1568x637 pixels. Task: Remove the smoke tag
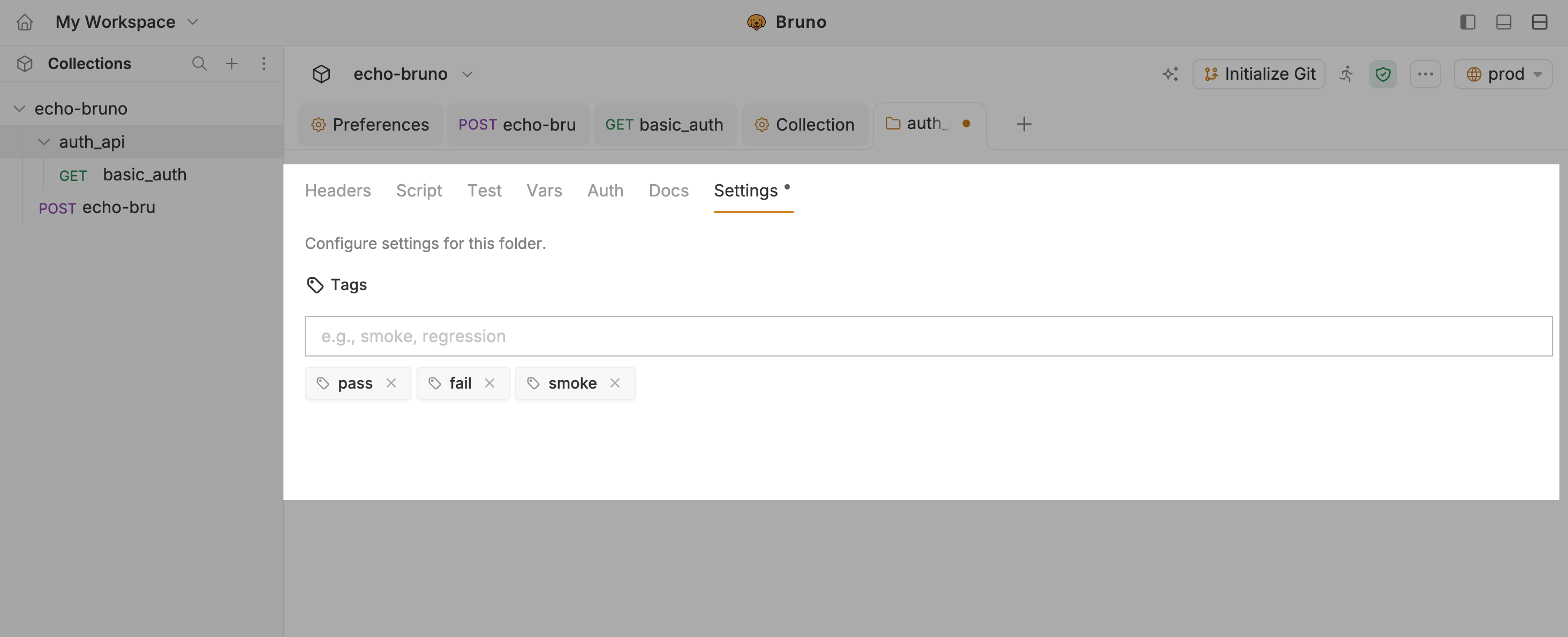point(615,383)
